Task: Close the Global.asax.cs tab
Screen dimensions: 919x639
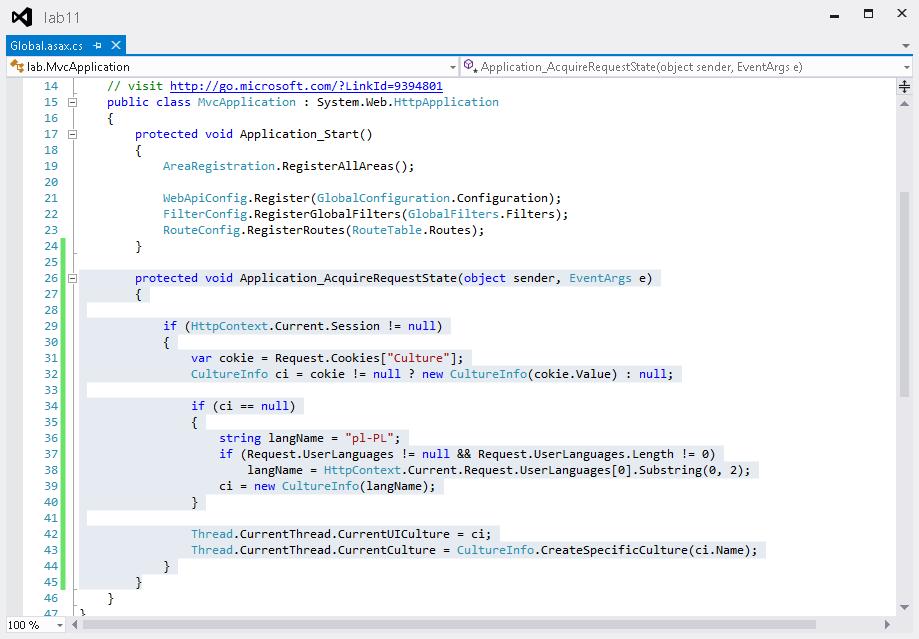Action: coord(116,45)
